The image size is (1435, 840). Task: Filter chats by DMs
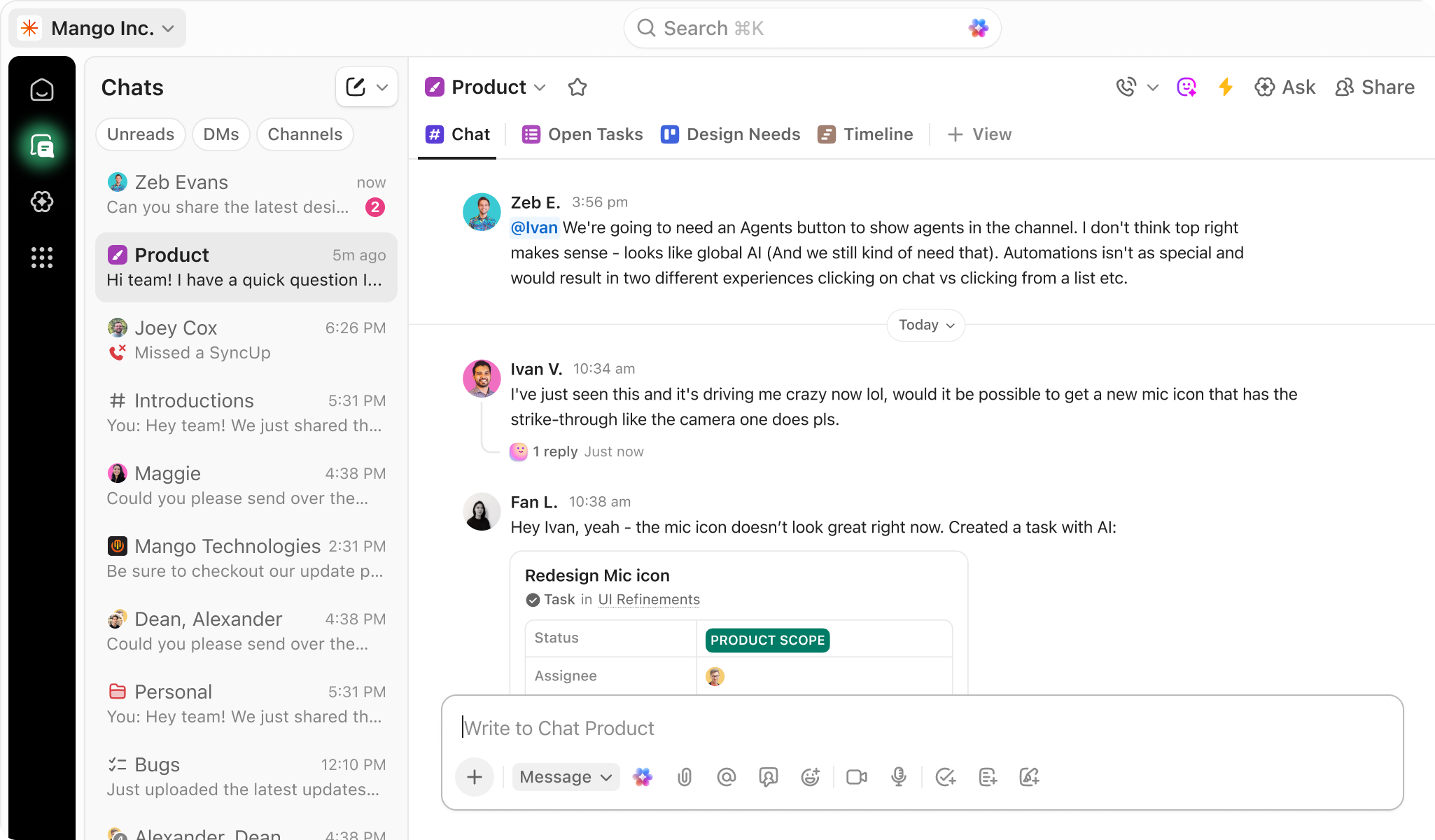(220, 134)
